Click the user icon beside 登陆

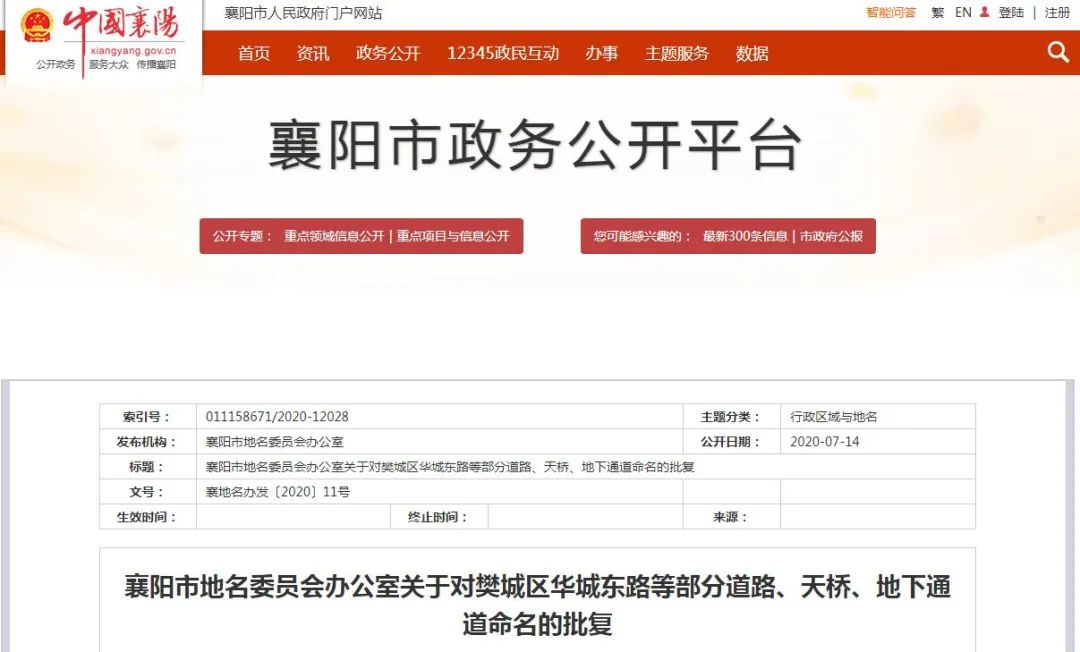tap(984, 12)
